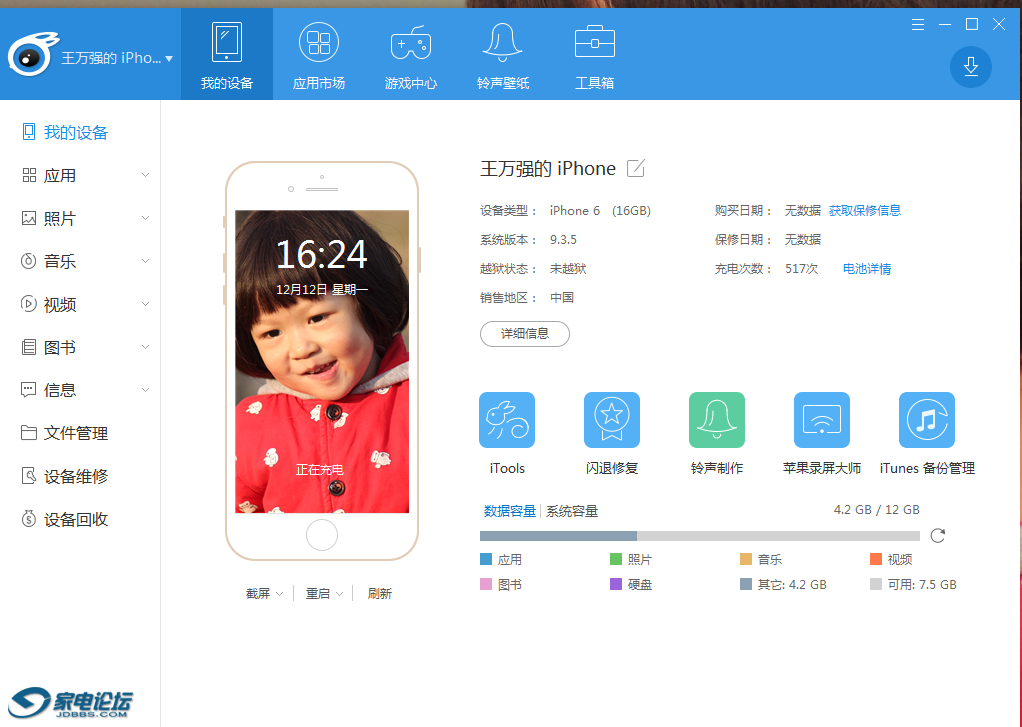Image resolution: width=1022 pixels, height=727 pixels.
Task: Click the 设备回收 money bag icon
Action: tap(29, 519)
